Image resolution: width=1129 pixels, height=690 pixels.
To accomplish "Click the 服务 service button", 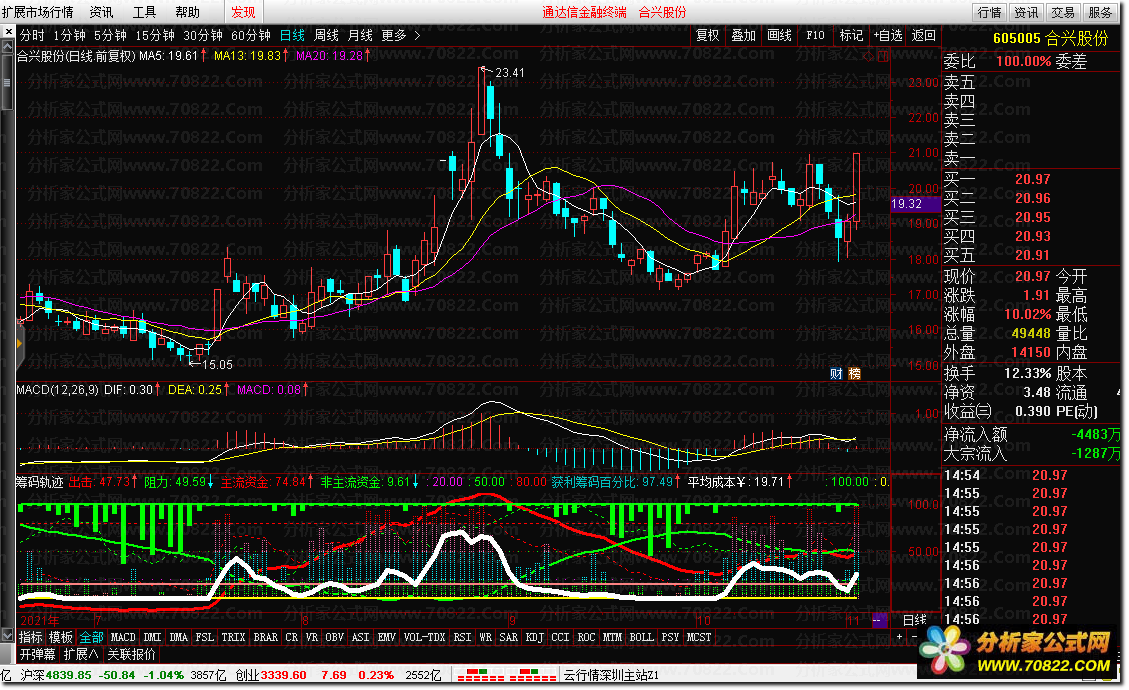I will coord(1099,12).
